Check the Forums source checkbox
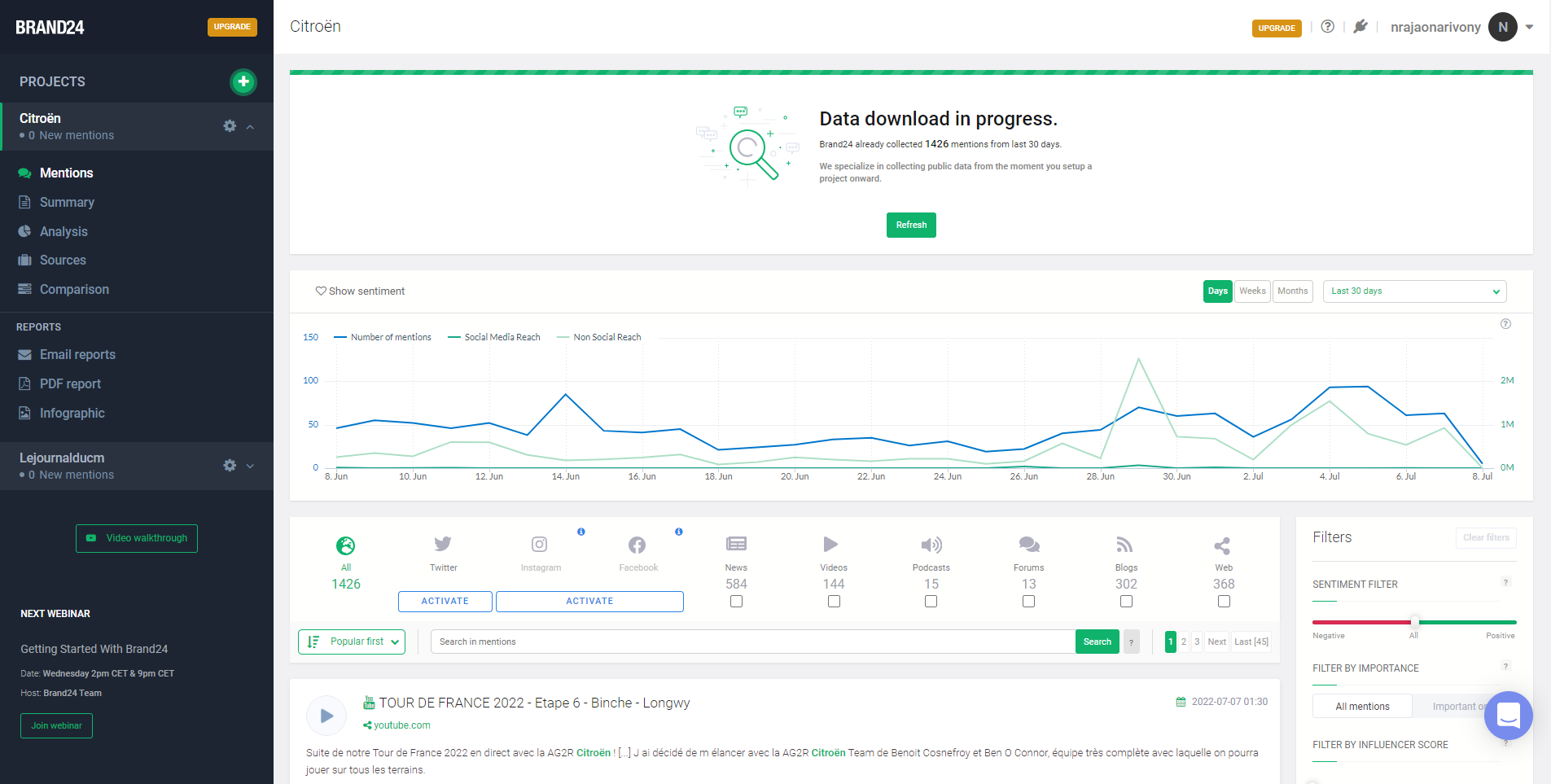The width and height of the screenshot is (1551, 784). click(1028, 601)
